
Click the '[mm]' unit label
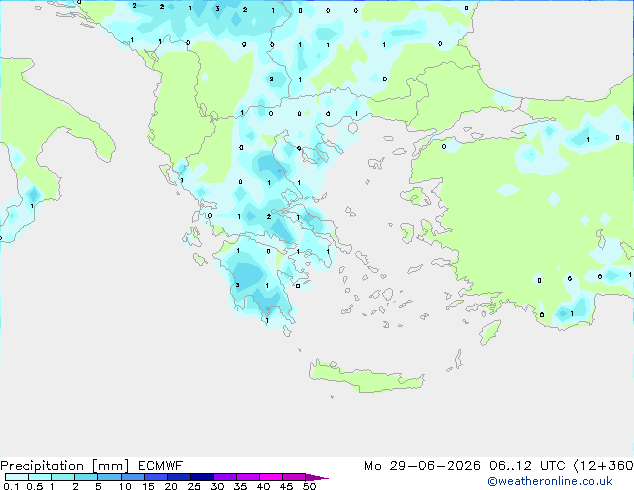tap(110, 466)
